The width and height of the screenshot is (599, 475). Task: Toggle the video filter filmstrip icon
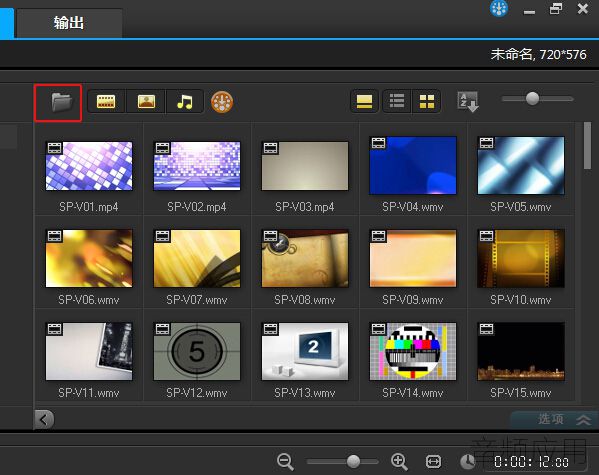(106, 102)
